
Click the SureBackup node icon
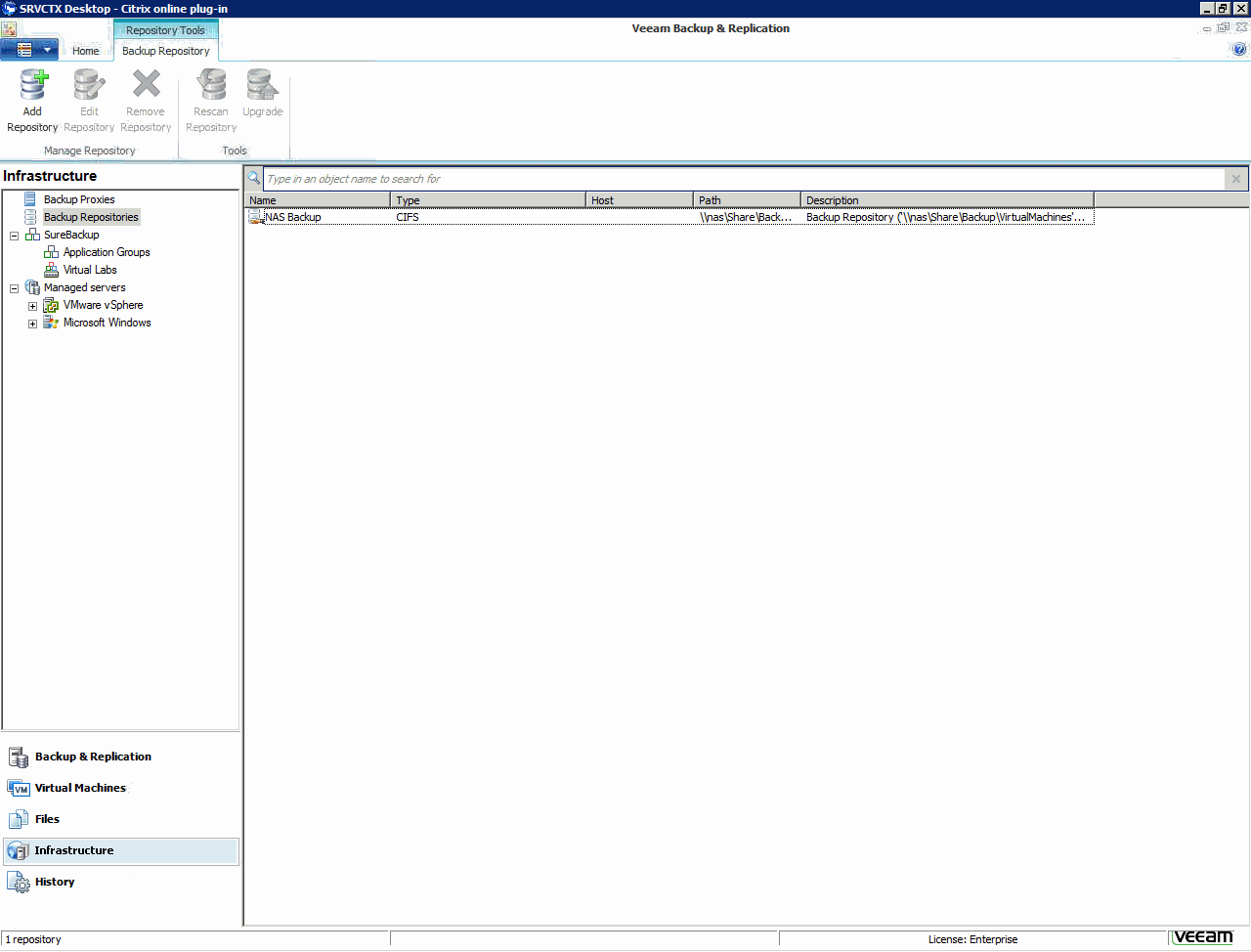coord(32,235)
